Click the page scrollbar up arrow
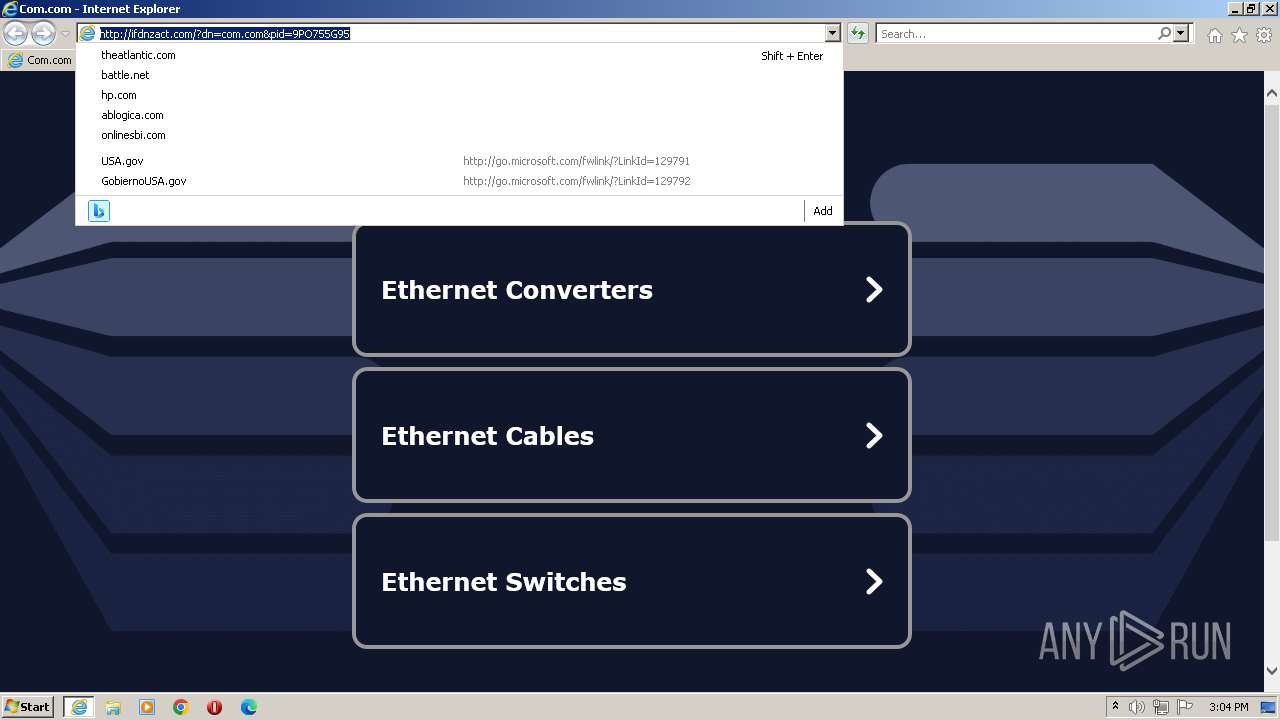Screen dimensions: 1280x720 [1272, 93]
